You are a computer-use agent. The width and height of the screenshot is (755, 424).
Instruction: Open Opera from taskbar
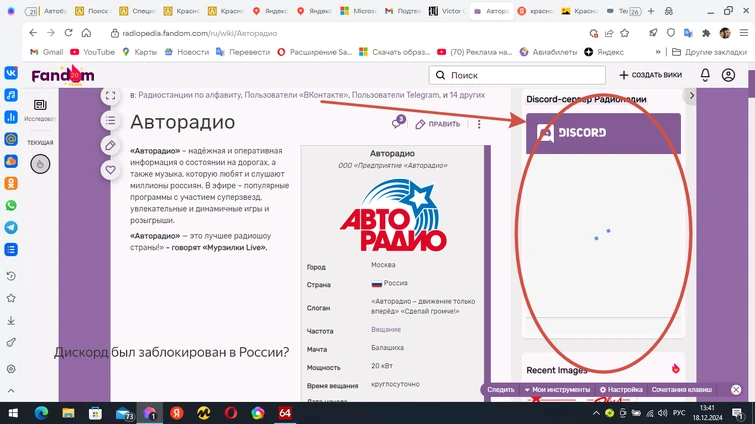coord(231,413)
